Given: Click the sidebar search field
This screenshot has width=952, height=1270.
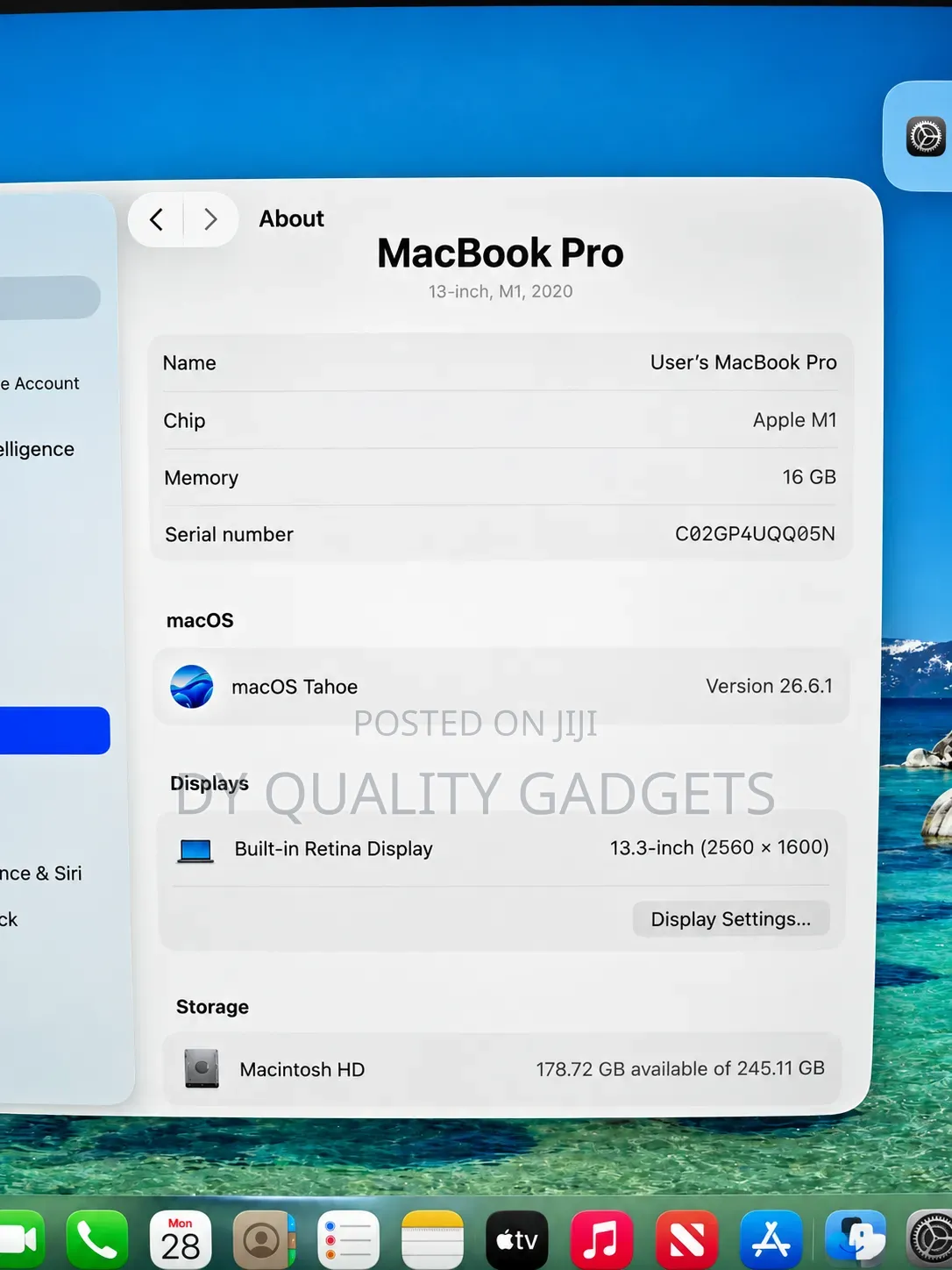Looking at the screenshot, I should pyautogui.click(x=49, y=297).
